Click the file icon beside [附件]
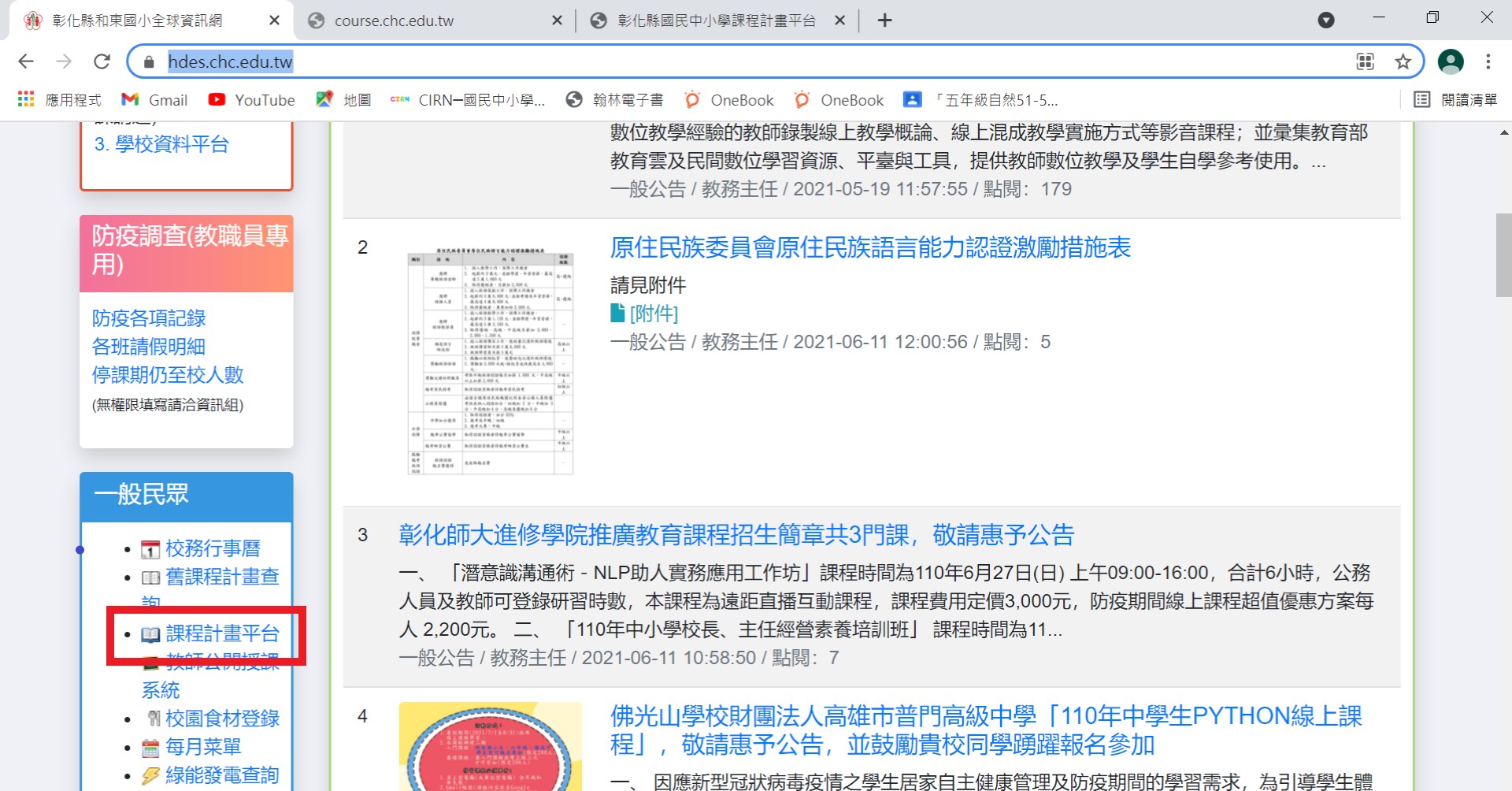The width and height of the screenshot is (1512, 791). (x=617, y=314)
